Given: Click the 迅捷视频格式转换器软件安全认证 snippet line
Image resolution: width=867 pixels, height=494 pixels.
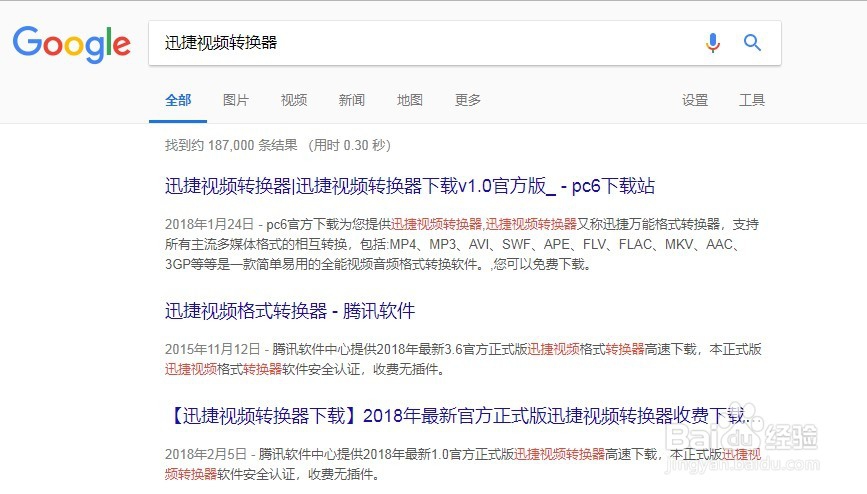Looking at the screenshot, I should (305, 369).
